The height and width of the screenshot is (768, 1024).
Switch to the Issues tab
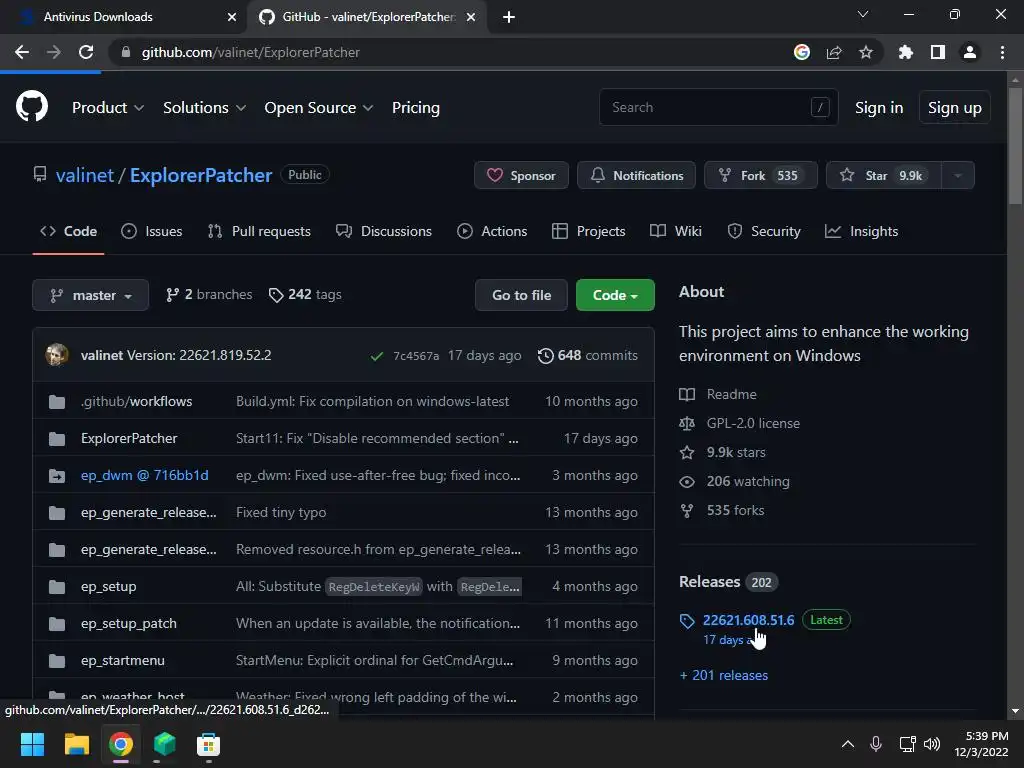pyautogui.click(x=152, y=231)
